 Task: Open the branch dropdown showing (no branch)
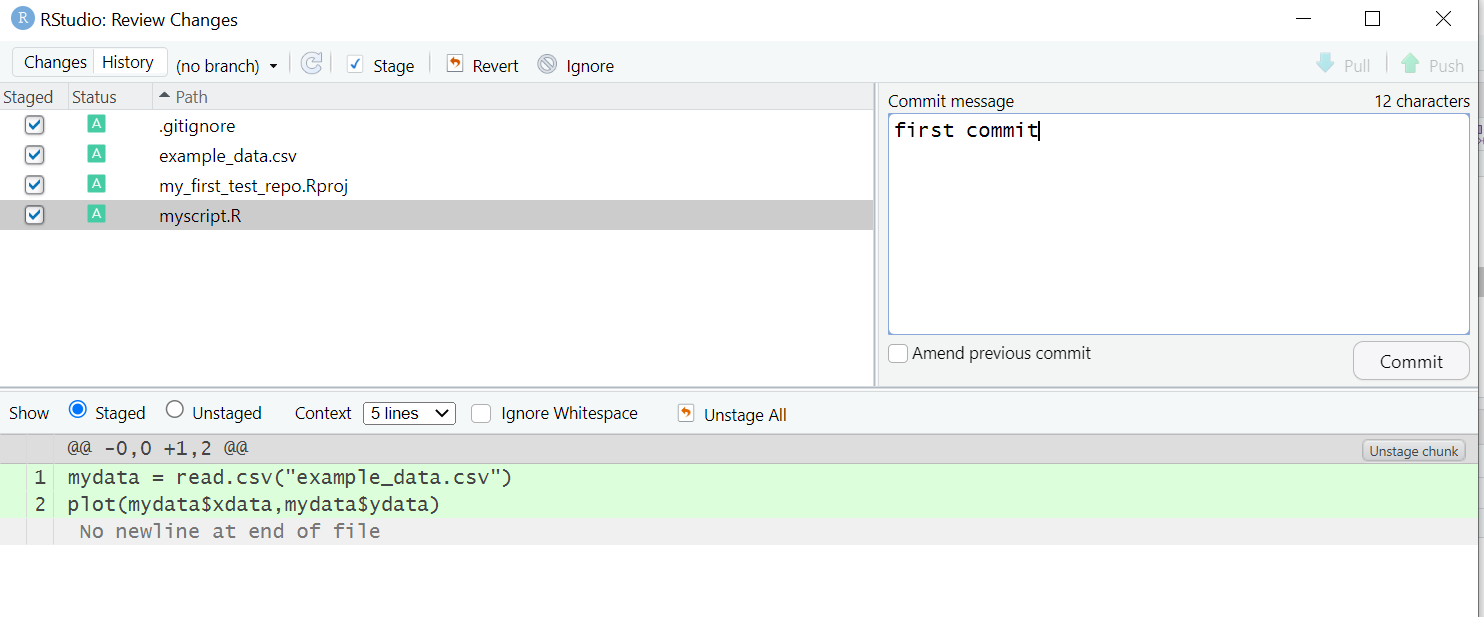[227, 64]
